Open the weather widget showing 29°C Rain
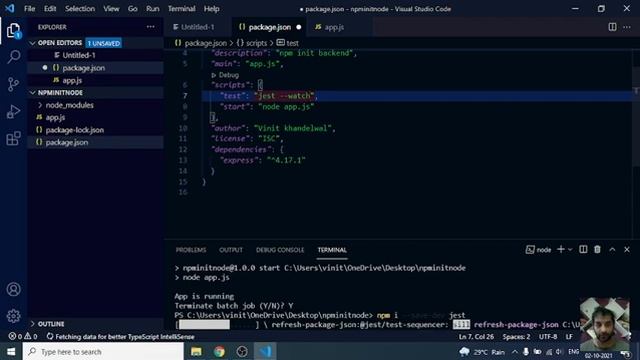 (x=482, y=352)
